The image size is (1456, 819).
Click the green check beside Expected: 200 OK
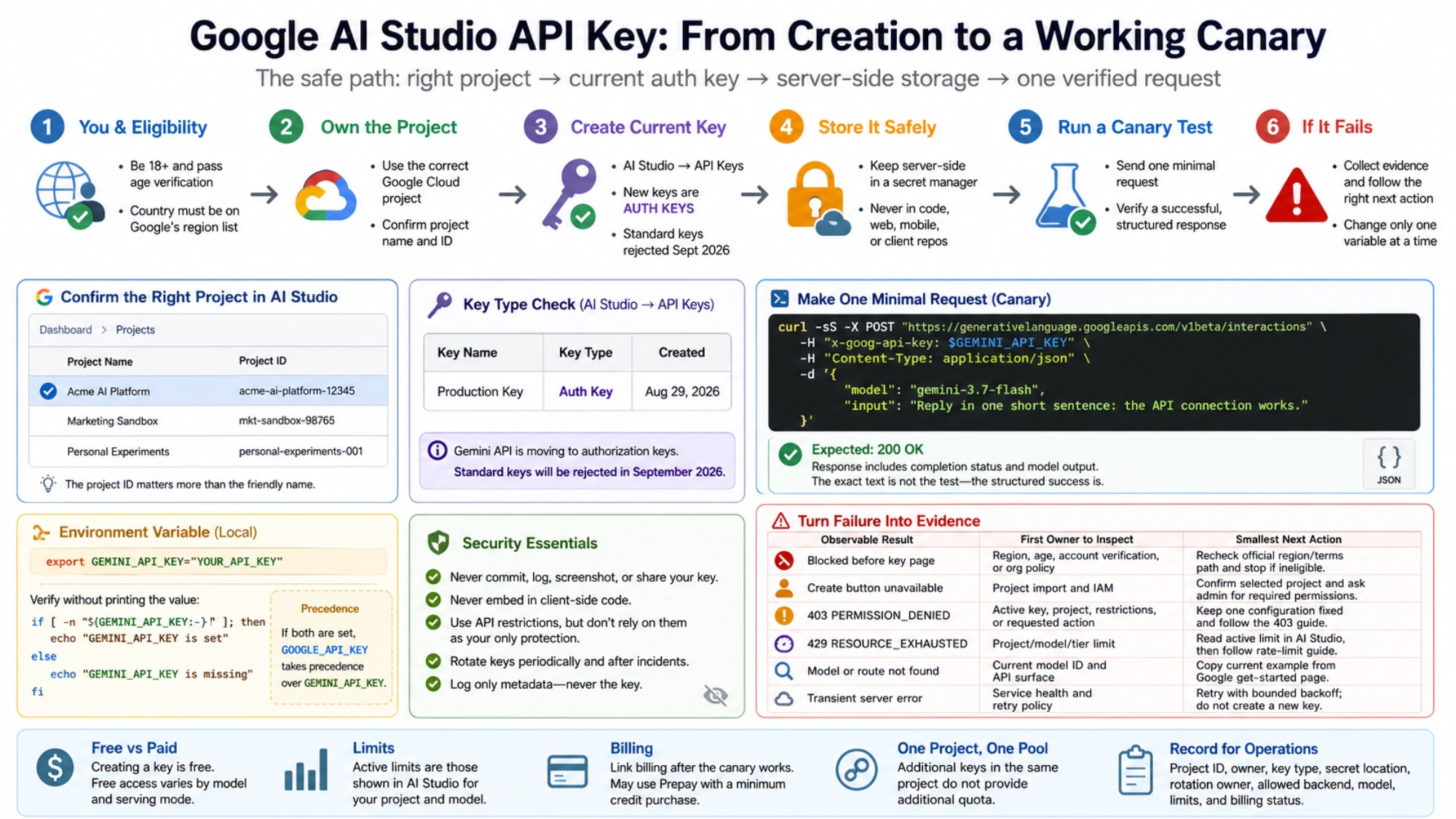(790, 455)
